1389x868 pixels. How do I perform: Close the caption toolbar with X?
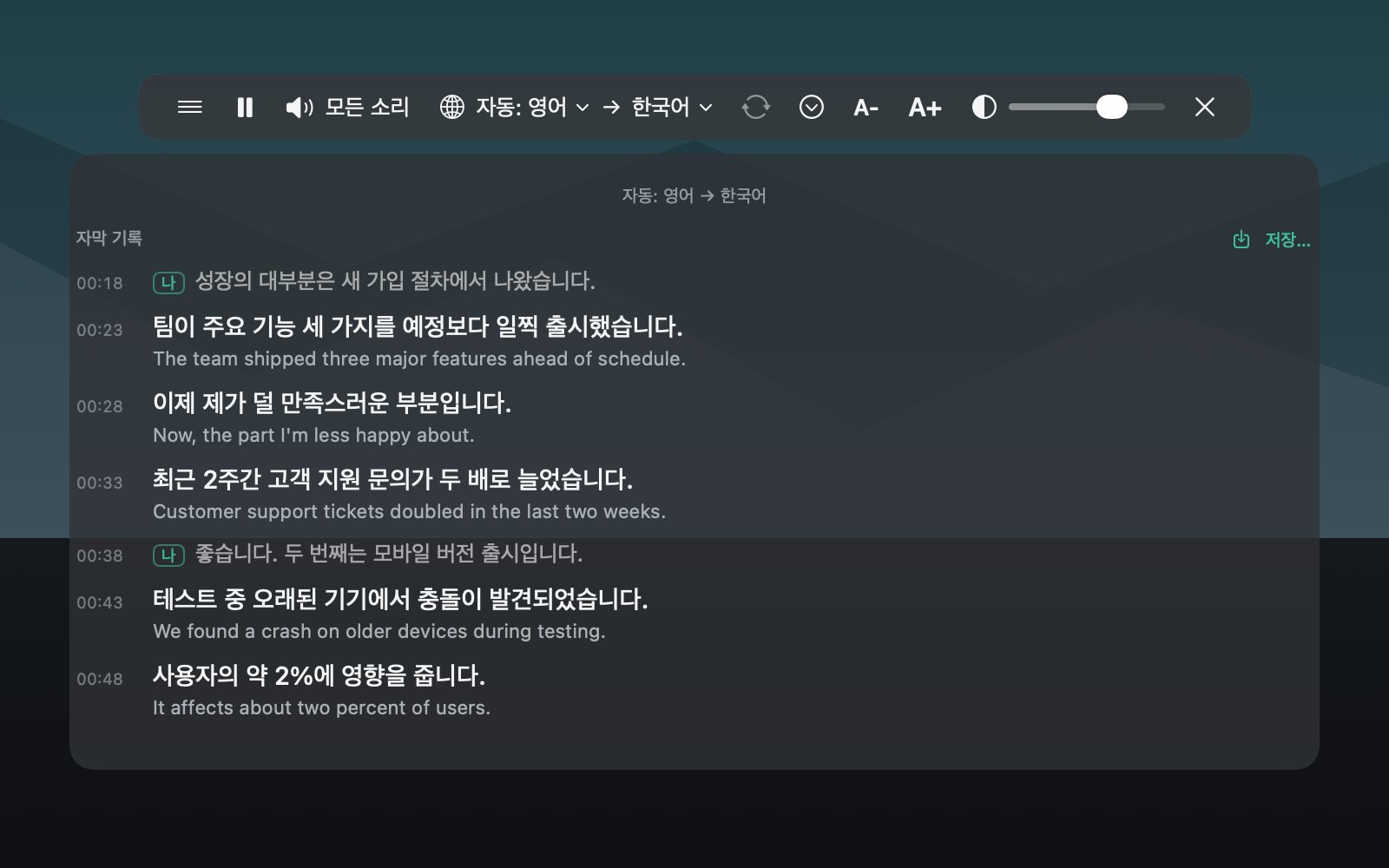point(1205,107)
